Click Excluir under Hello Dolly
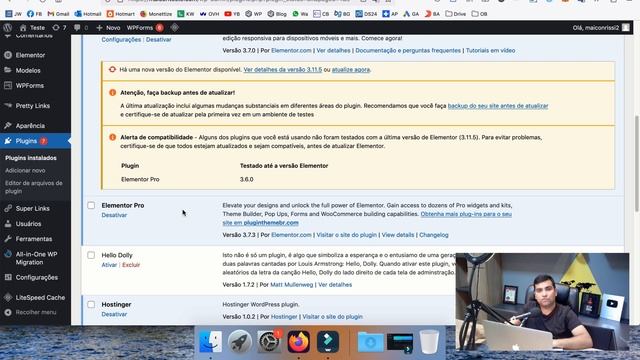Screen dimensions: 640x360 click(x=131, y=265)
